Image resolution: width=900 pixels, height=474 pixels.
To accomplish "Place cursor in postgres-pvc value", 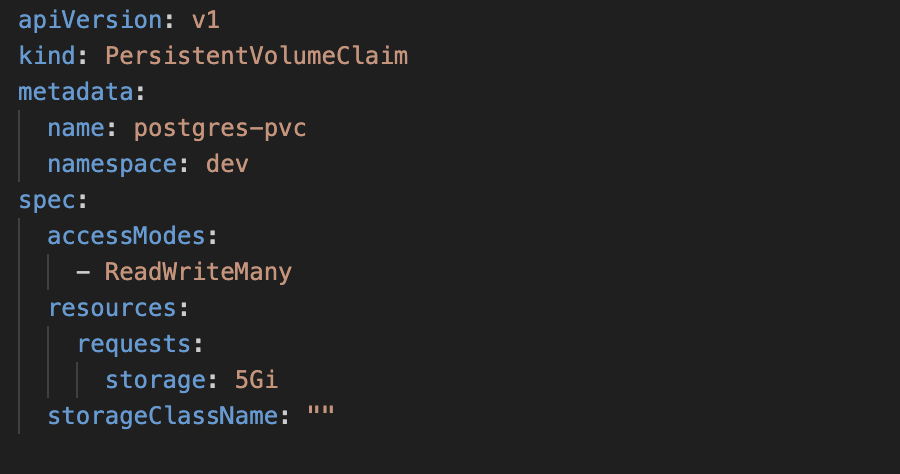I will [x=220, y=129].
